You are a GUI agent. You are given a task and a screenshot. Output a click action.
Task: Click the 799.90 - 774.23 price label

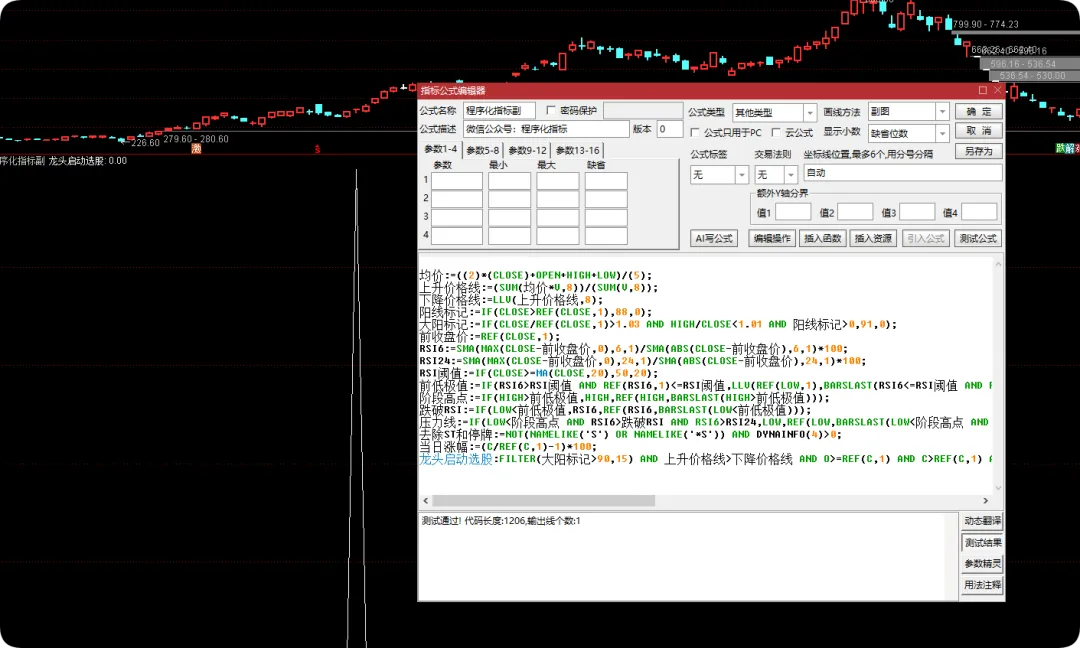pyautogui.click(x=986, y=24)
